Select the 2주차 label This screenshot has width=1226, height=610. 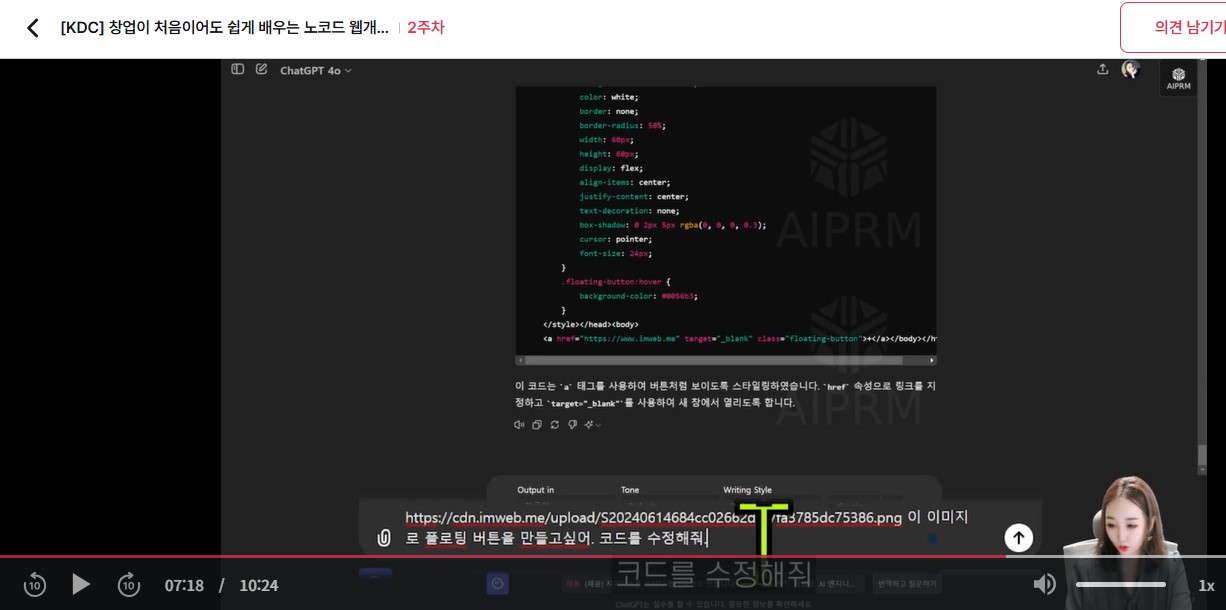426,28
